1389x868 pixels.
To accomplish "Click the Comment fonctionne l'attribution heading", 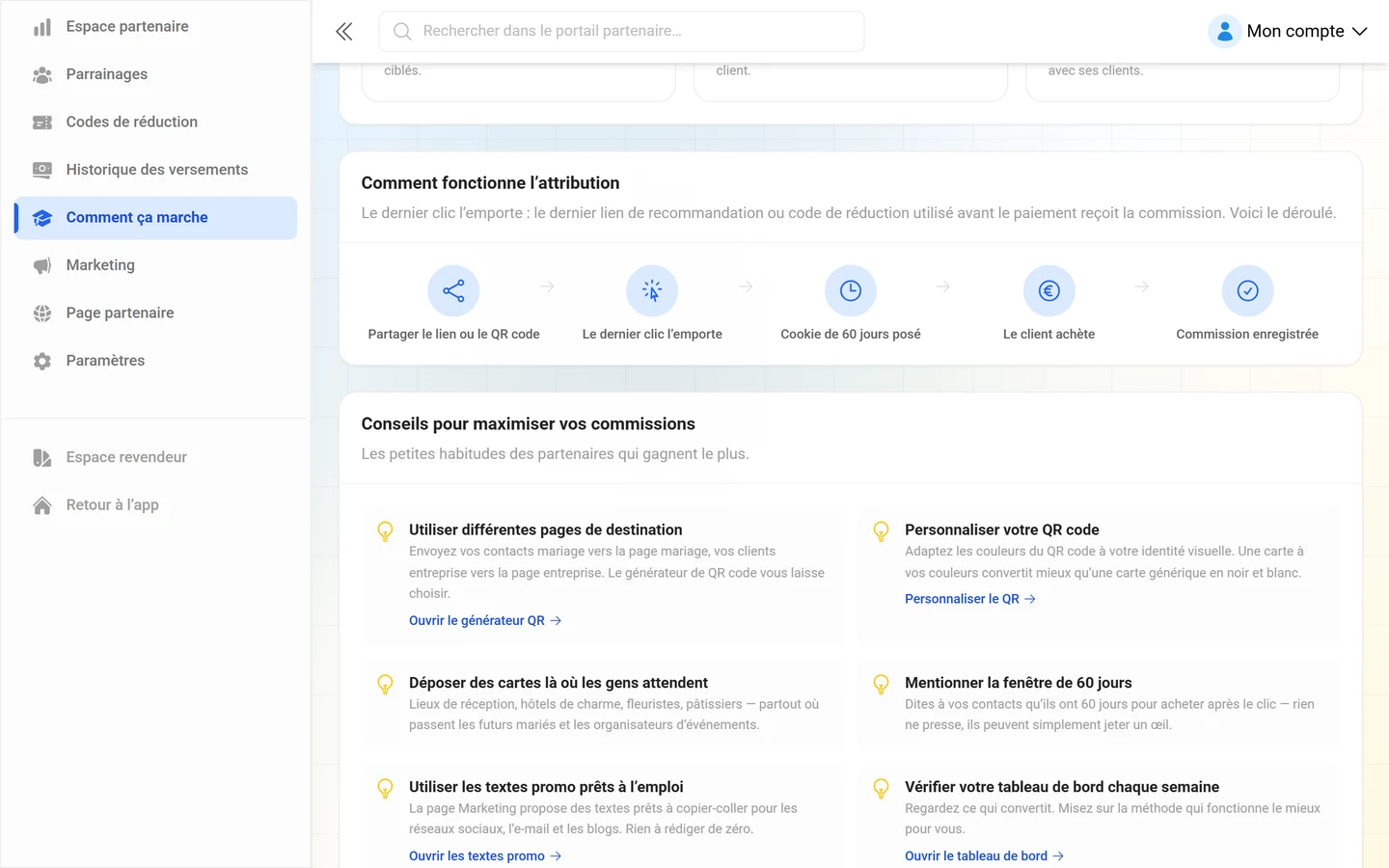I will (490, 183).
